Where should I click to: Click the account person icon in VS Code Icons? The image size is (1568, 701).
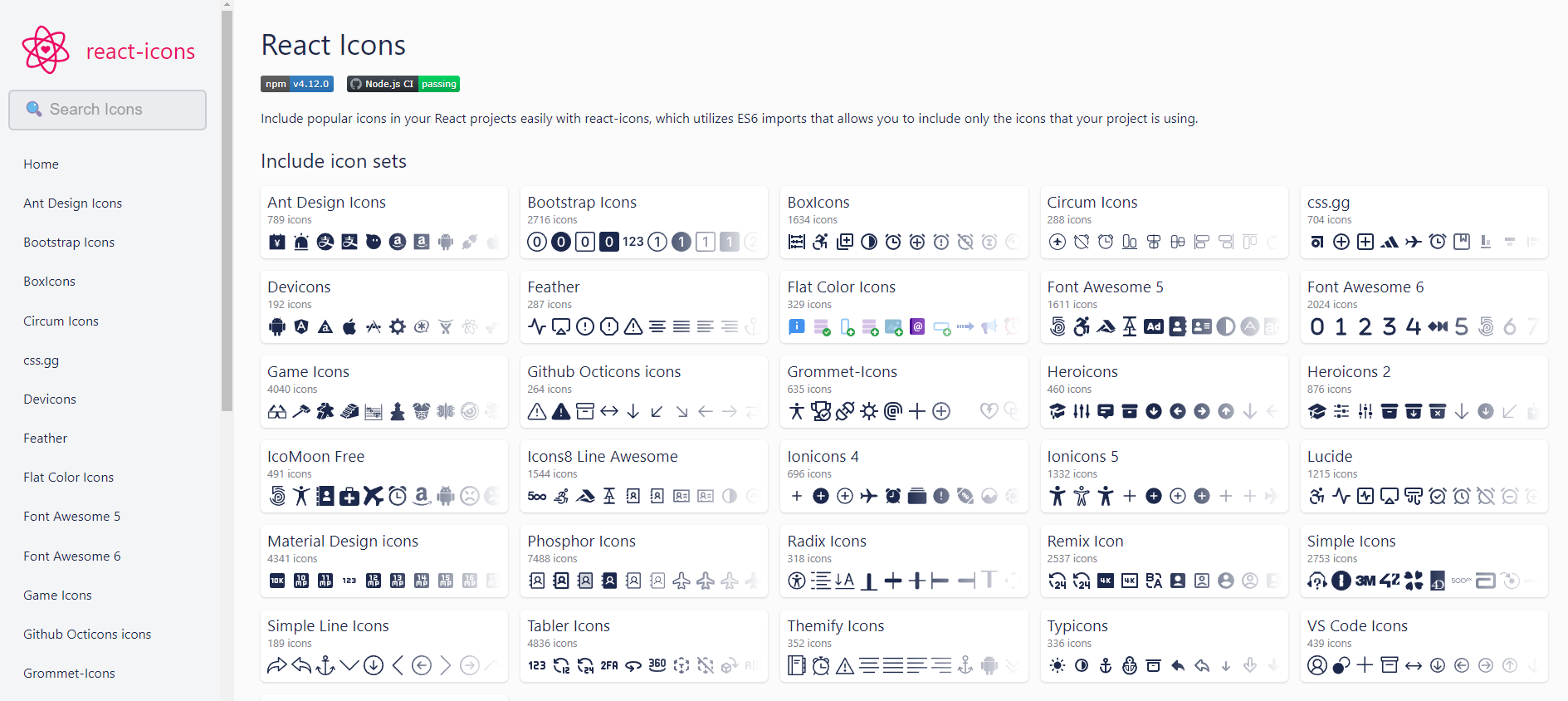pyautogui.click(x=1317, y=665)
